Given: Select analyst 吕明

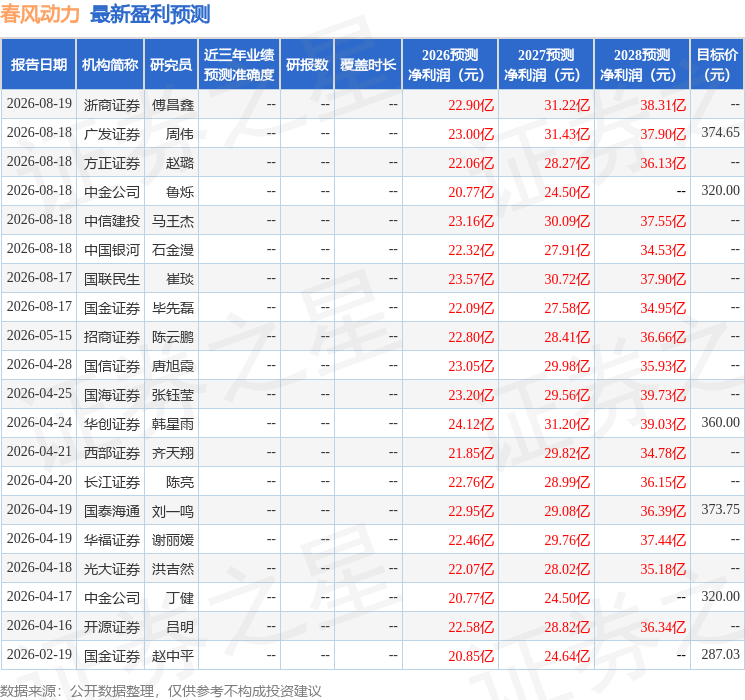Looking at the screenshot, I should point(180,627).
